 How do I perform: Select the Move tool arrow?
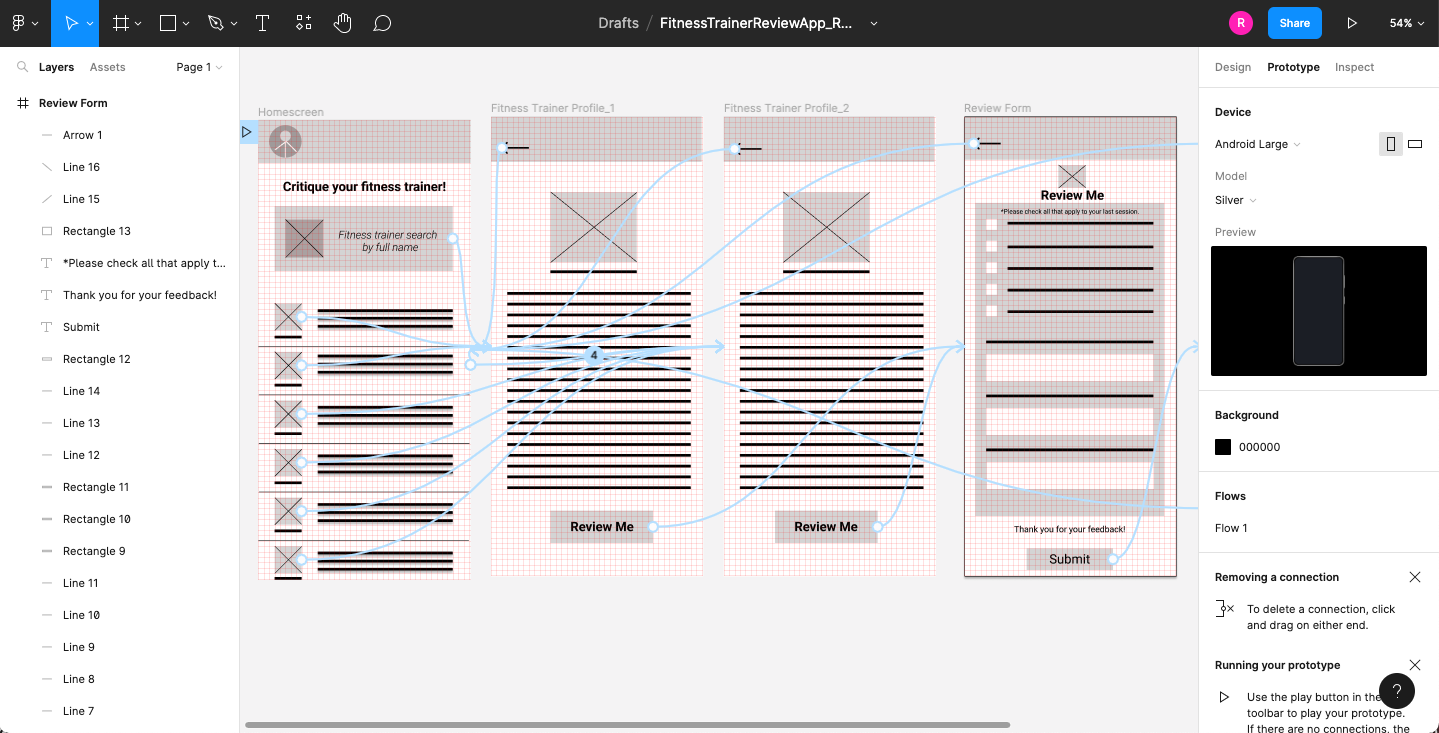pyautogui.click(x=70, y=23)
